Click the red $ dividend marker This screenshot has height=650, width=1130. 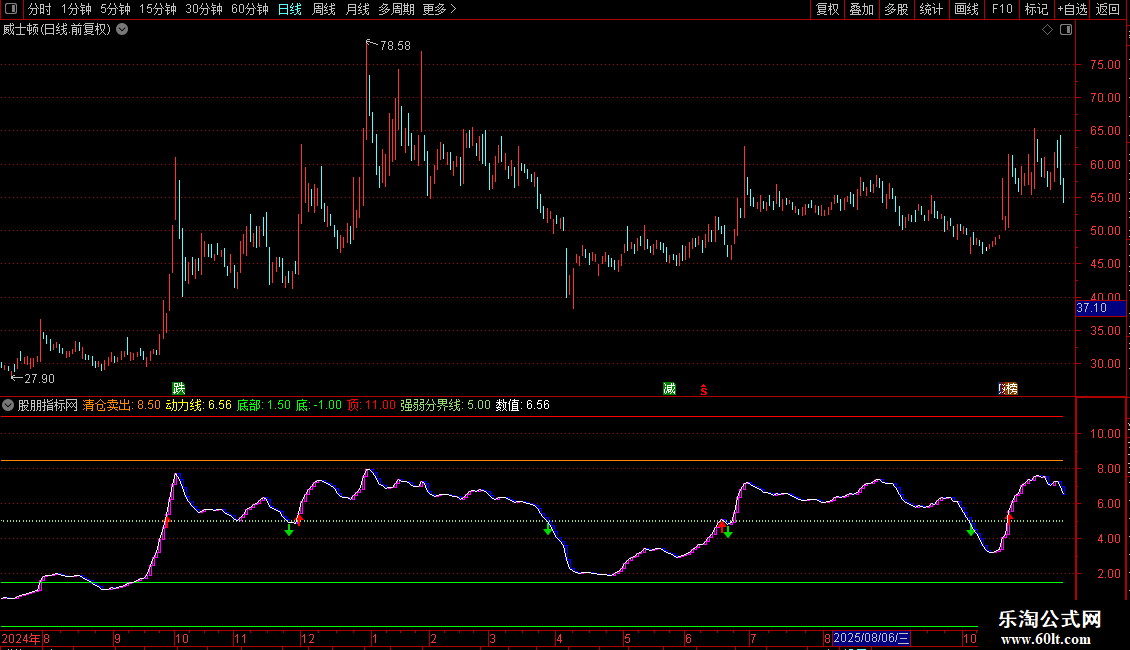(x=704, y=390)
